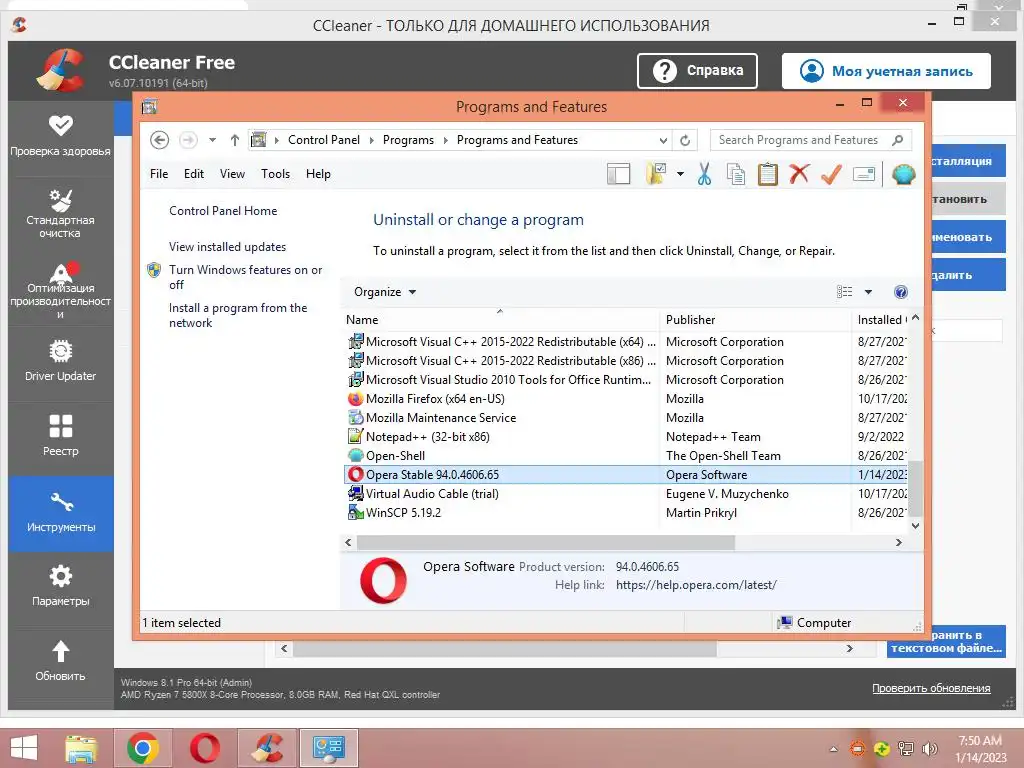Select Open-Shell program entry
The image size is (1024, 768).
pyautogui.click(x=625, y=455)
